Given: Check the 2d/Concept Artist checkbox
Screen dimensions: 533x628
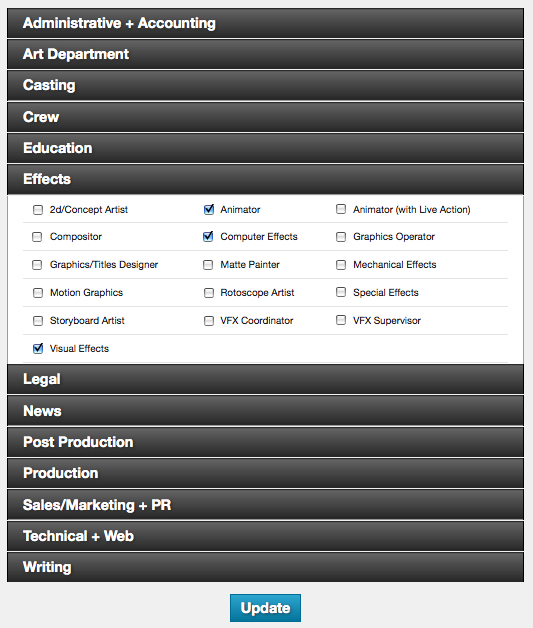Looking at the screenshot, I should click(38, 210).
